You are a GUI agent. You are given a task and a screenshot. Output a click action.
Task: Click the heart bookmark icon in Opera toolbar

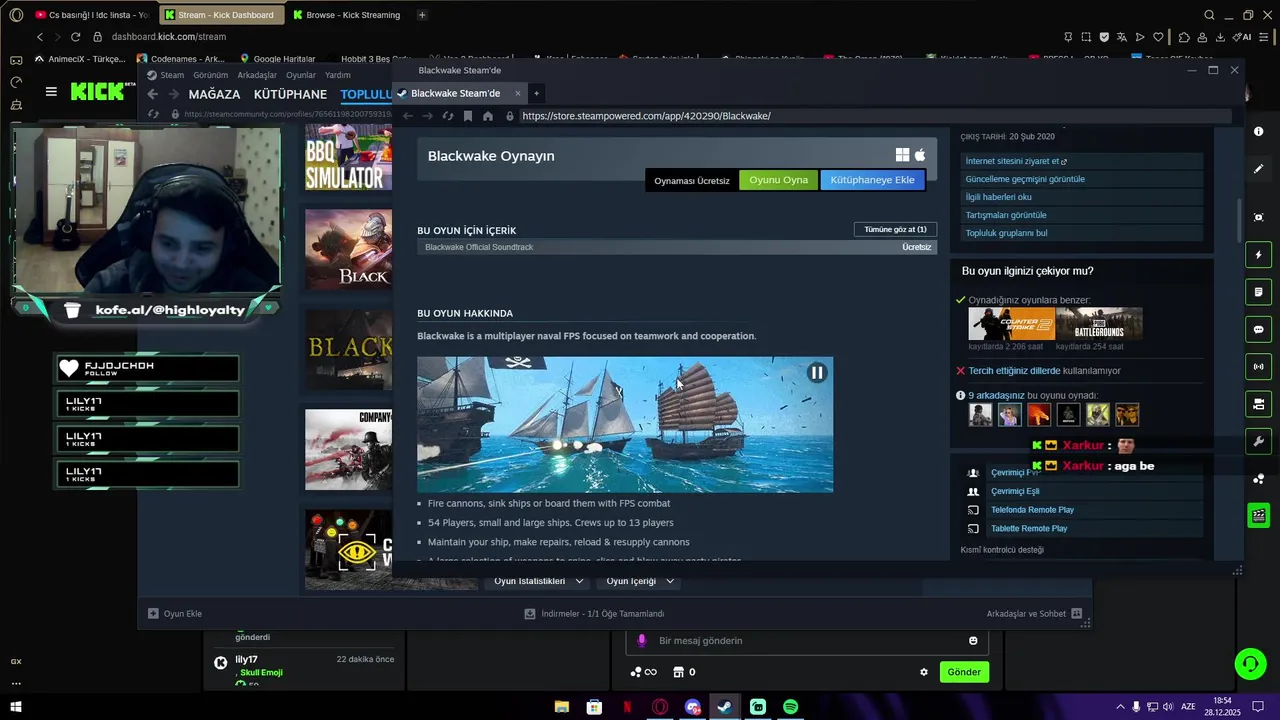coord(1158,37)
